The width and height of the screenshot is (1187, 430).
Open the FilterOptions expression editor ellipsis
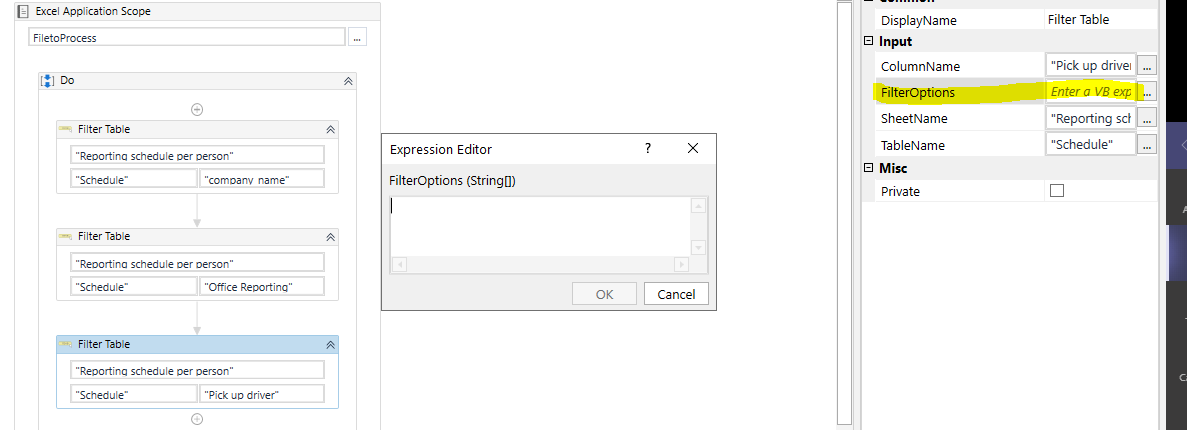point(1148,92)
